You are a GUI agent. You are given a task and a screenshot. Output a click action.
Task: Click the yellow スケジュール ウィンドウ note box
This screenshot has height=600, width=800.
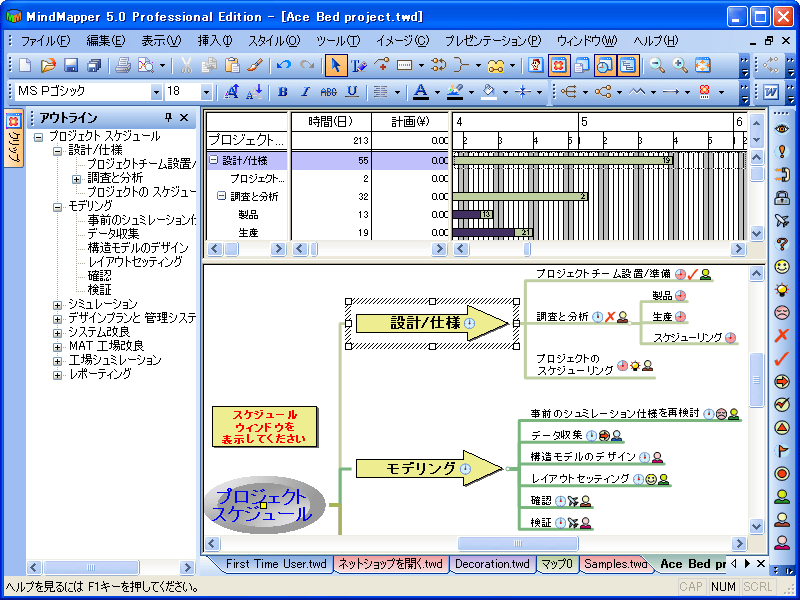pyautogui.click(x=264, y=427)
